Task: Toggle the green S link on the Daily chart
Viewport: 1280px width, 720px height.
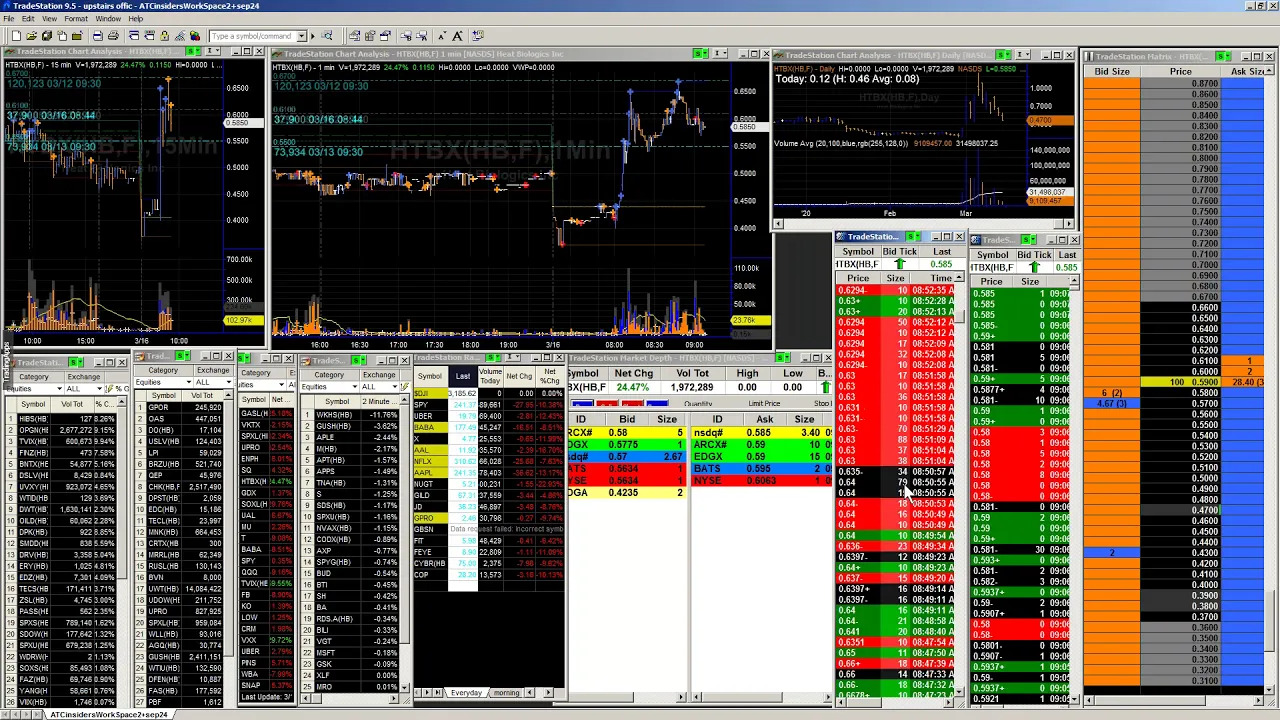Action: coord(1002,55)
